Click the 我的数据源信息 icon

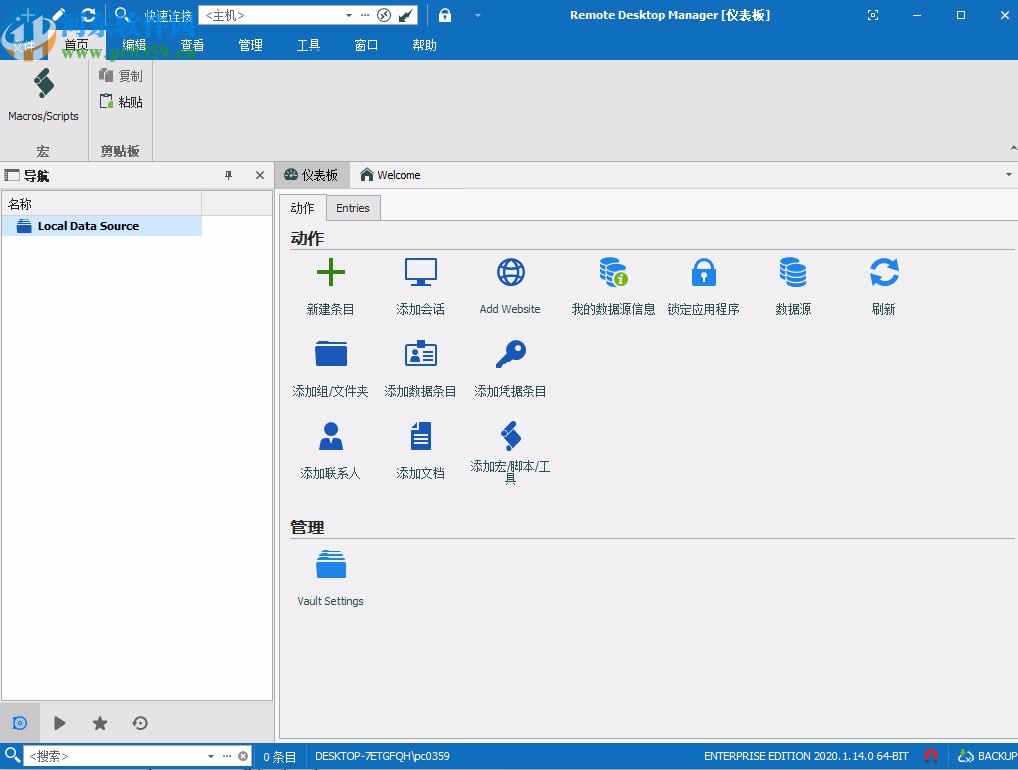pyautogui.click(x=612, y=271)
